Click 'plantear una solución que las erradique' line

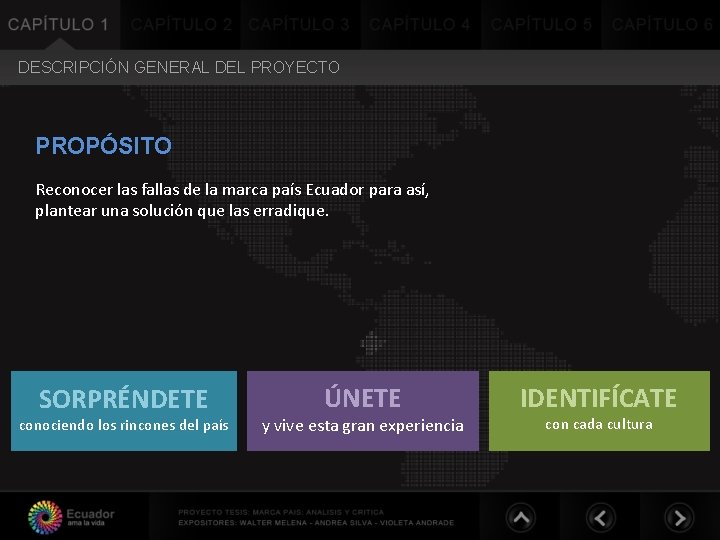pyautogui.click(x=182, y=211)
